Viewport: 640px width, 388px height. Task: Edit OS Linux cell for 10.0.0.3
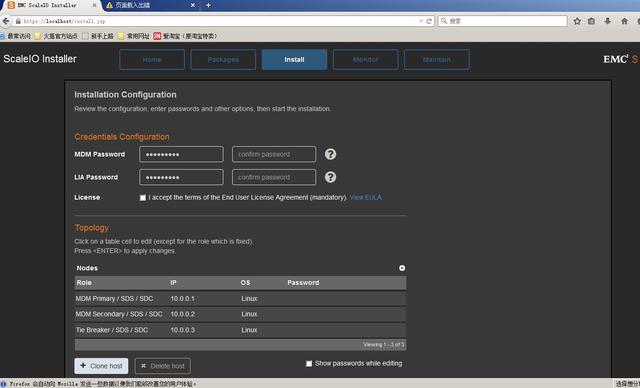pos(249,330)
